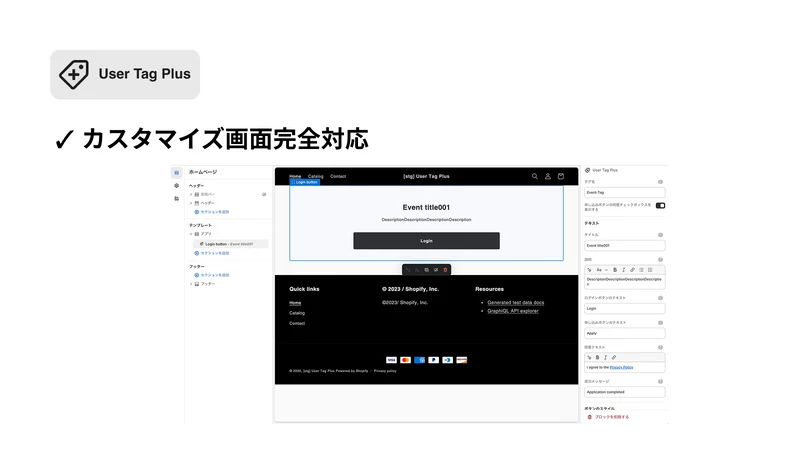Expand the フッター section chevron
Screen dimensions: 800x450
[191, 284]
